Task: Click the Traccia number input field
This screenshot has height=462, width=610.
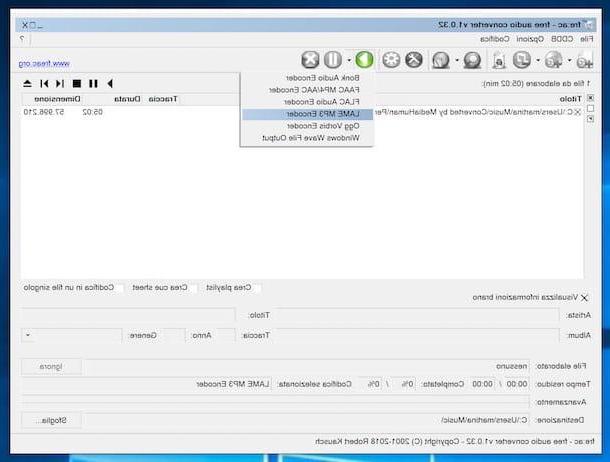Action: (x=224, y=335)
